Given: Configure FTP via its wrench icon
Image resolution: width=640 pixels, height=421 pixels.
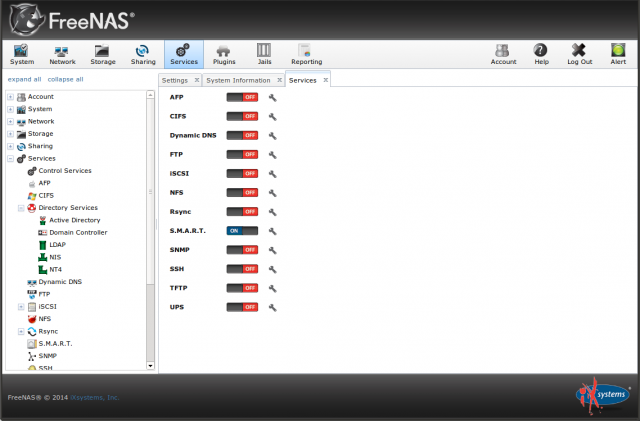Looking at the screenshot, I should [273, 155].
